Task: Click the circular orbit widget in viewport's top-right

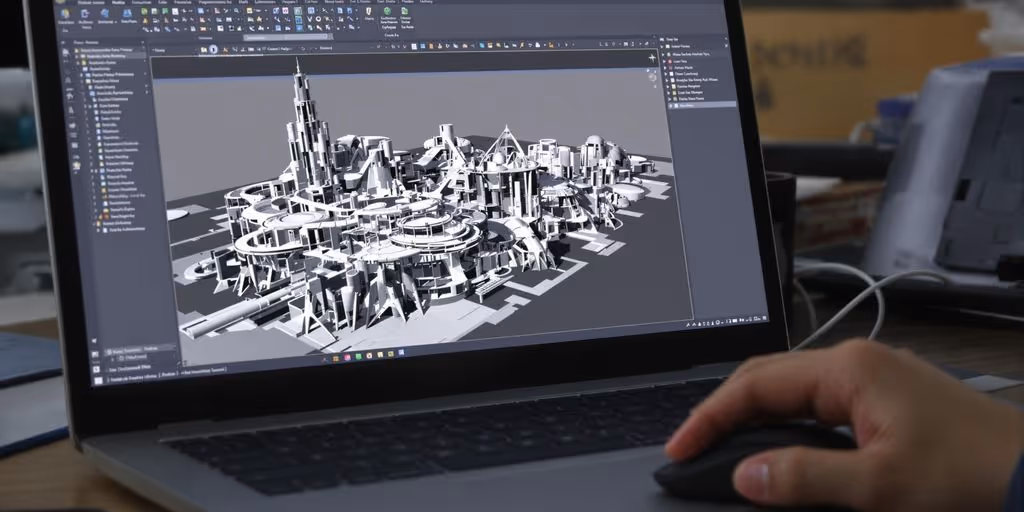Action: (652, 77)
